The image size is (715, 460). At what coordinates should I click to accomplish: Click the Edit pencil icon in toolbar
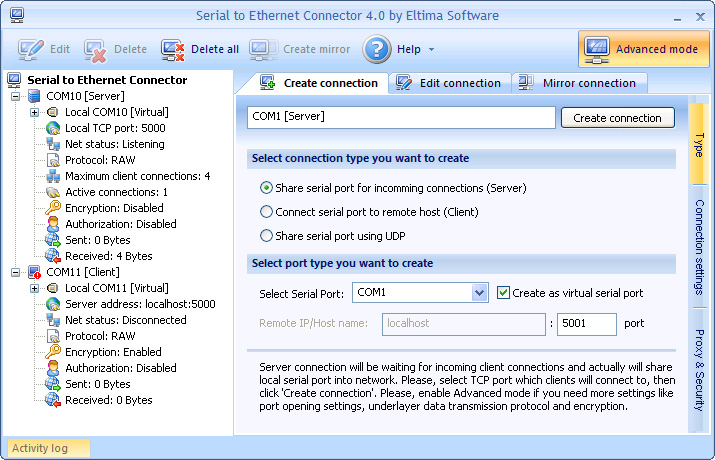tap(31, 49)
